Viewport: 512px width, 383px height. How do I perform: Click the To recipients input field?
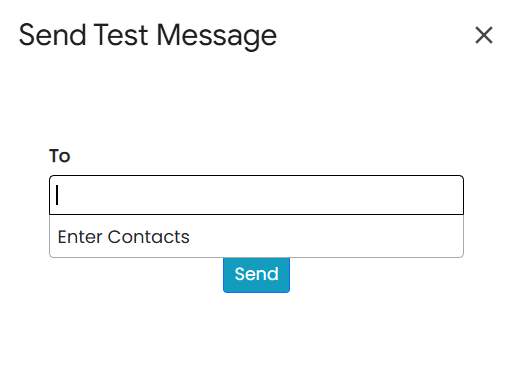[x=256, y=195]
